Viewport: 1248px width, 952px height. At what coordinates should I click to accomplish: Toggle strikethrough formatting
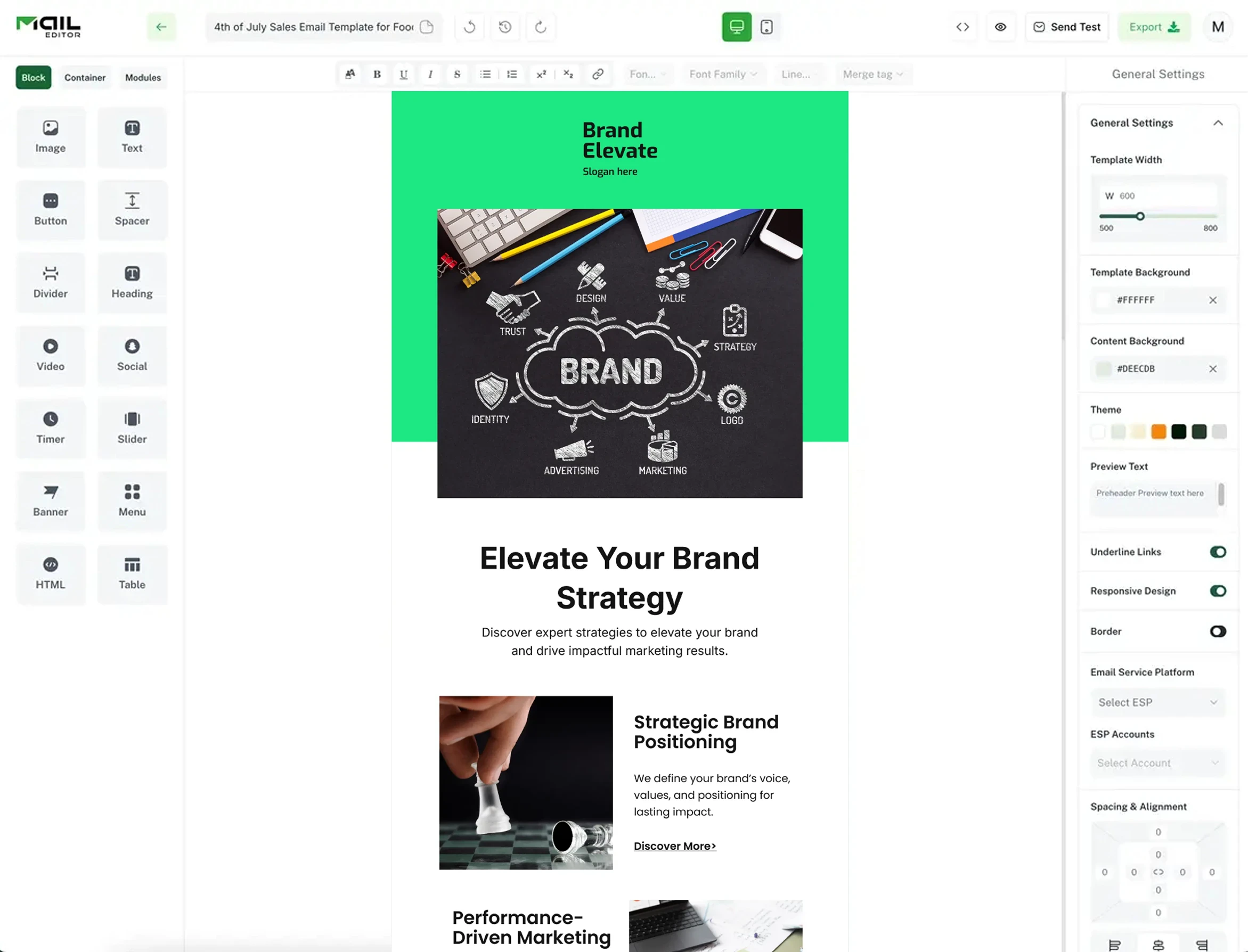[457, 74]
